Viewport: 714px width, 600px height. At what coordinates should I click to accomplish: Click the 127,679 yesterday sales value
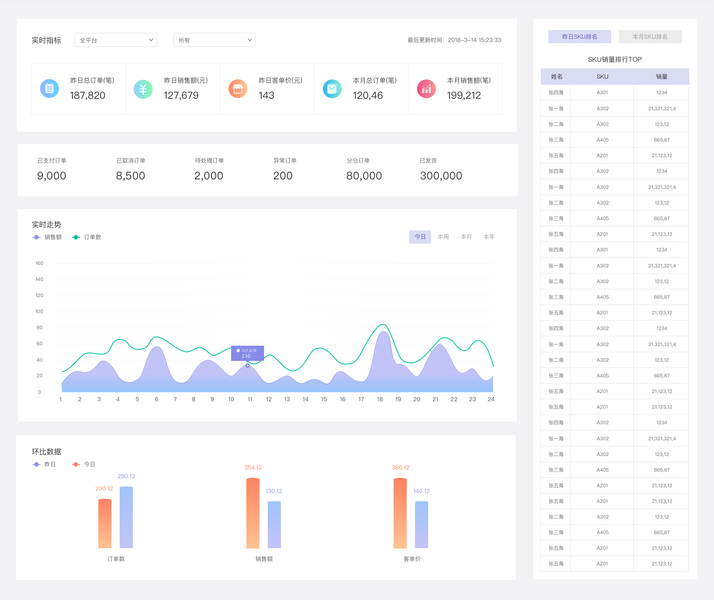[181, 96]
